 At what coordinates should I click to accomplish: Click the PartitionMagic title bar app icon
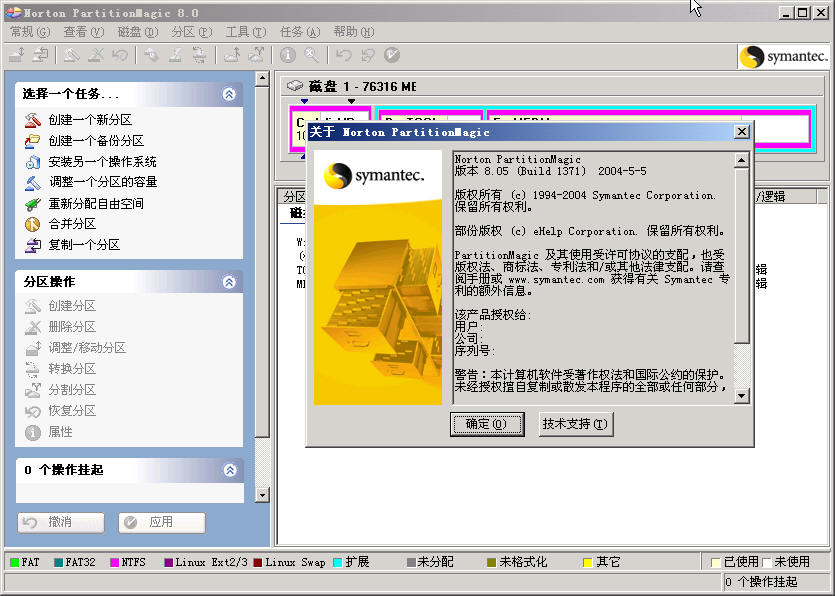click(x=13, y=12)
